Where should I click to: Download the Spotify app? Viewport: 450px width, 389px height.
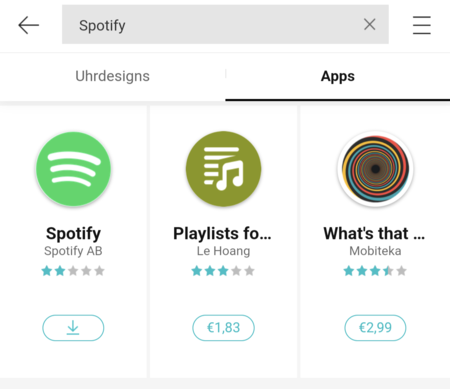73,328
